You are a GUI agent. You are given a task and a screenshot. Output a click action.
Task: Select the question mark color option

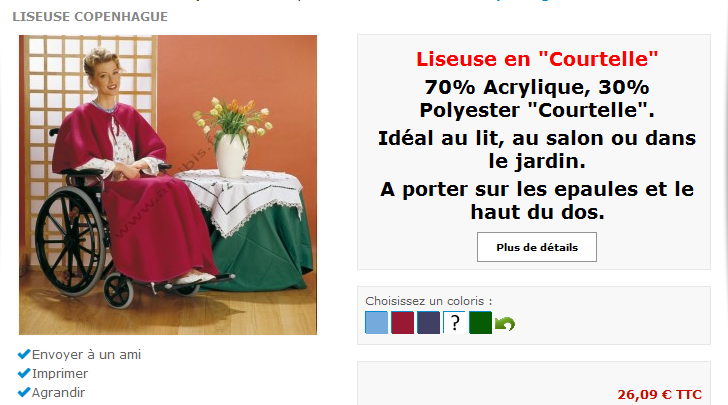coord(455,322)
